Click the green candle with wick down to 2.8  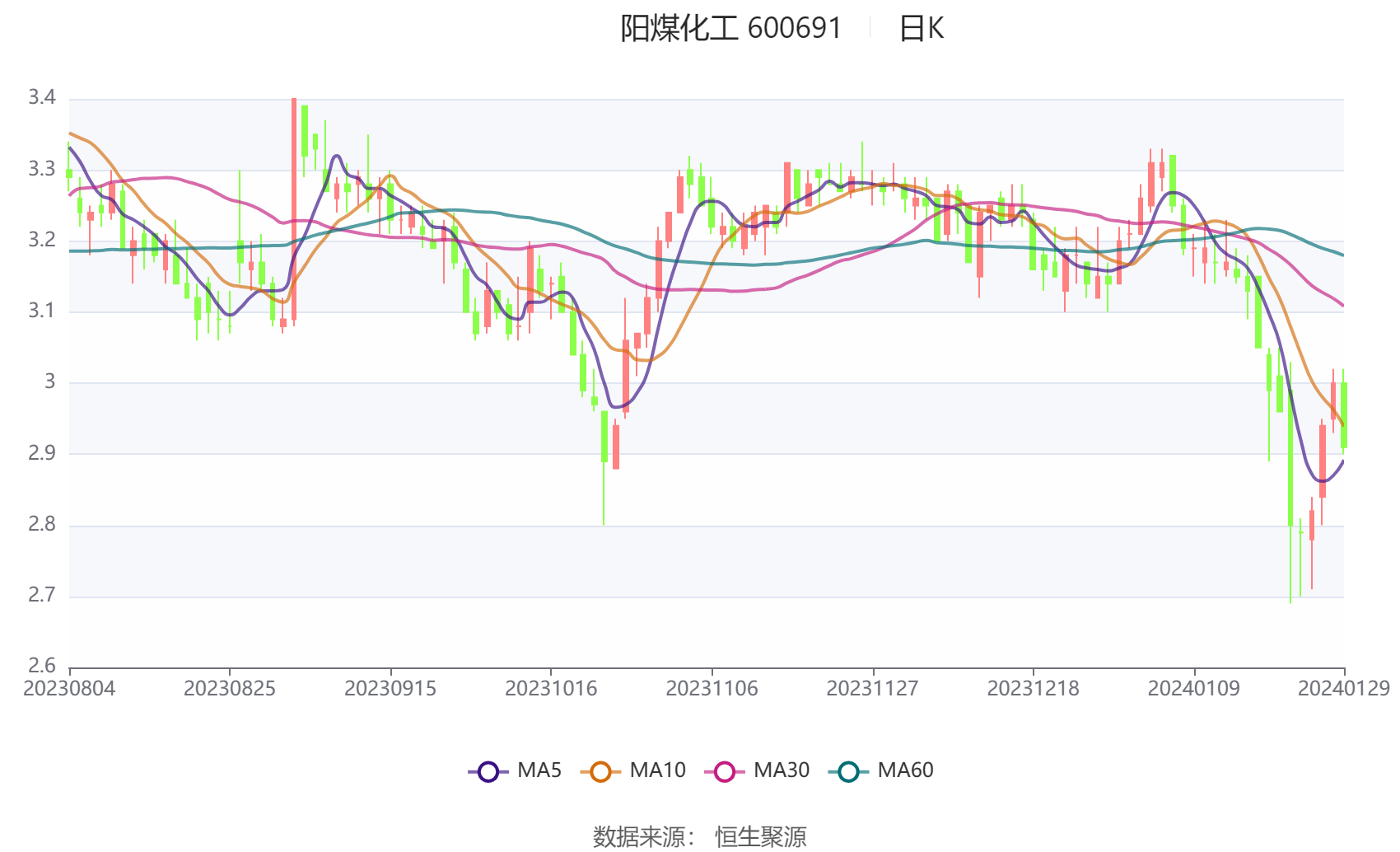tap(604, 437)
